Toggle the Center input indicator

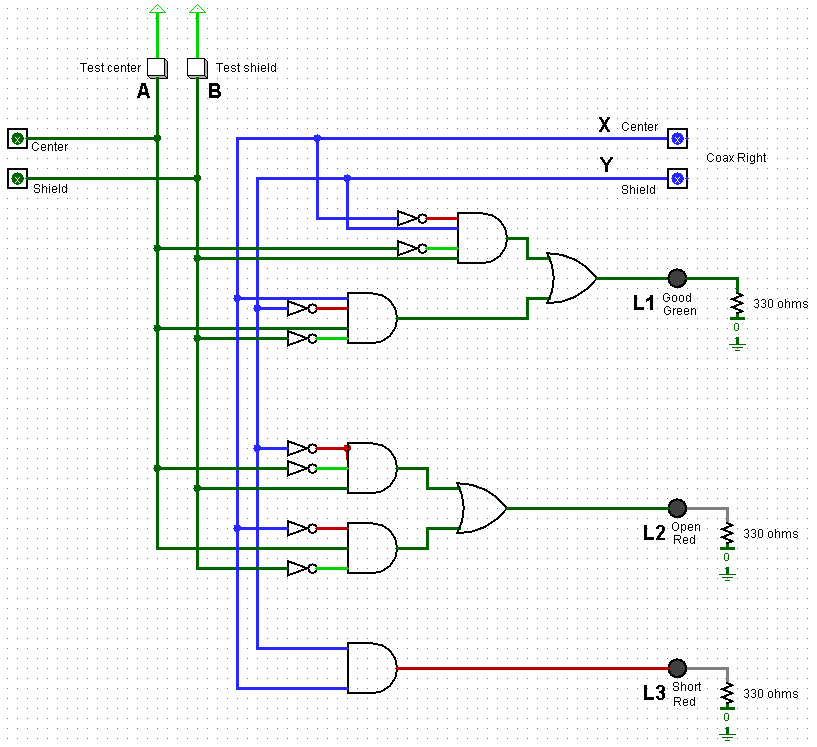pyautogui.click(x=17, y=138)
